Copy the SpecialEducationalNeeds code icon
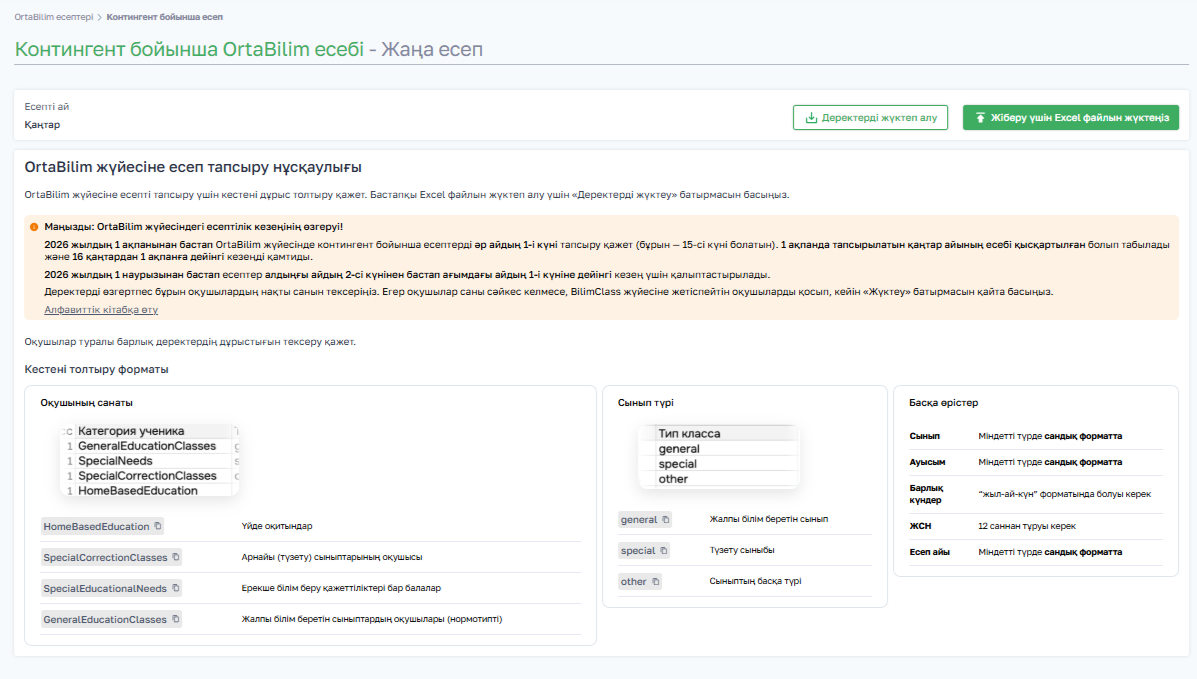 176,588
